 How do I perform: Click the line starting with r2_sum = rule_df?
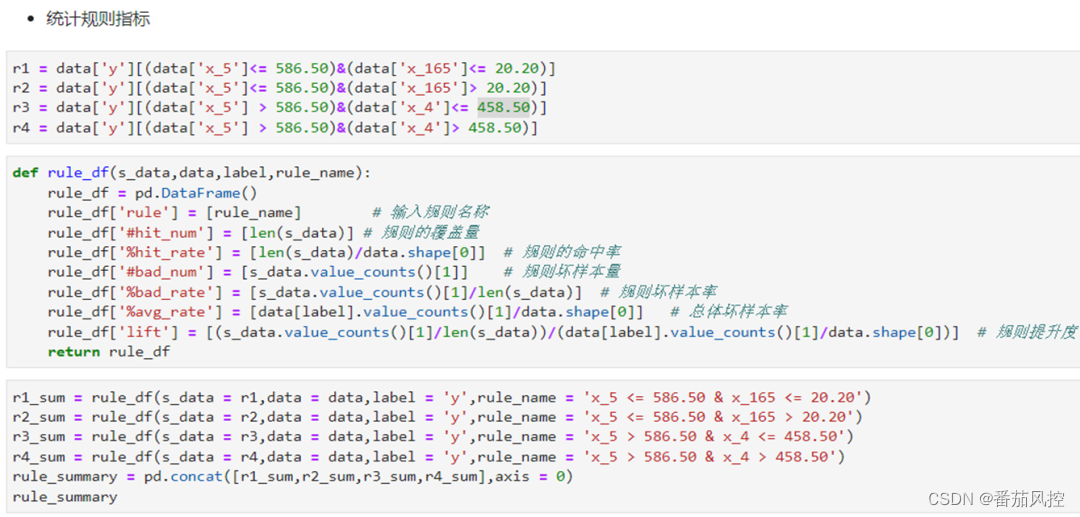(438, 417)
